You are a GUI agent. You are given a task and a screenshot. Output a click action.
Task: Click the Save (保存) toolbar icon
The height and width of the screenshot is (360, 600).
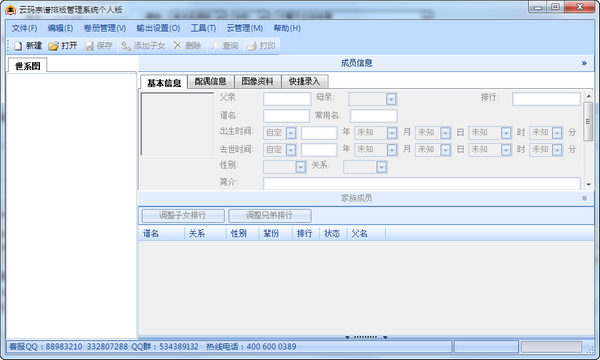pyautogui.click(x=89, y=46)
